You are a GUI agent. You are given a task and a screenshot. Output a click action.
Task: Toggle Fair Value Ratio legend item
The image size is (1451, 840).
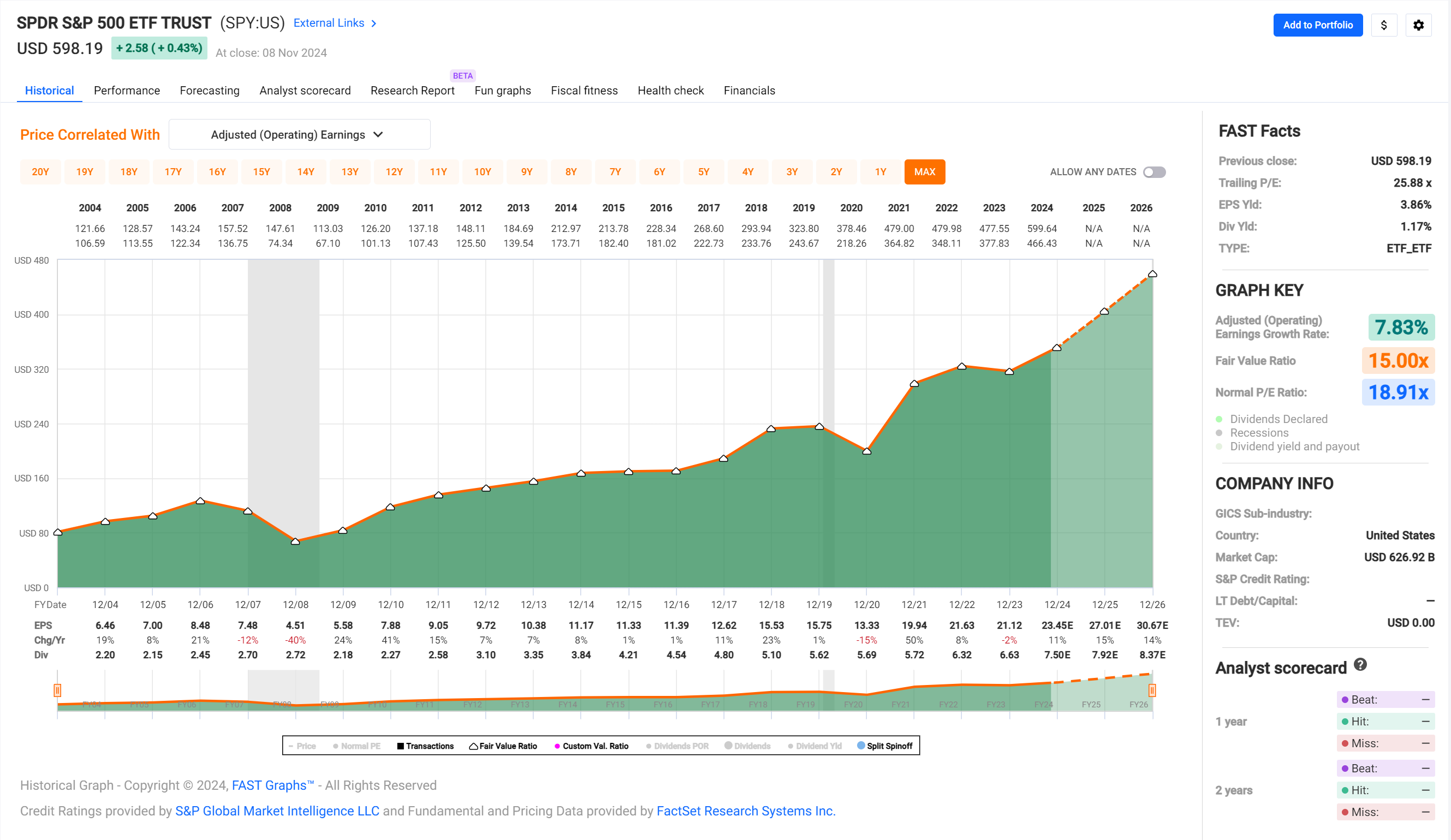coord(503,746)
